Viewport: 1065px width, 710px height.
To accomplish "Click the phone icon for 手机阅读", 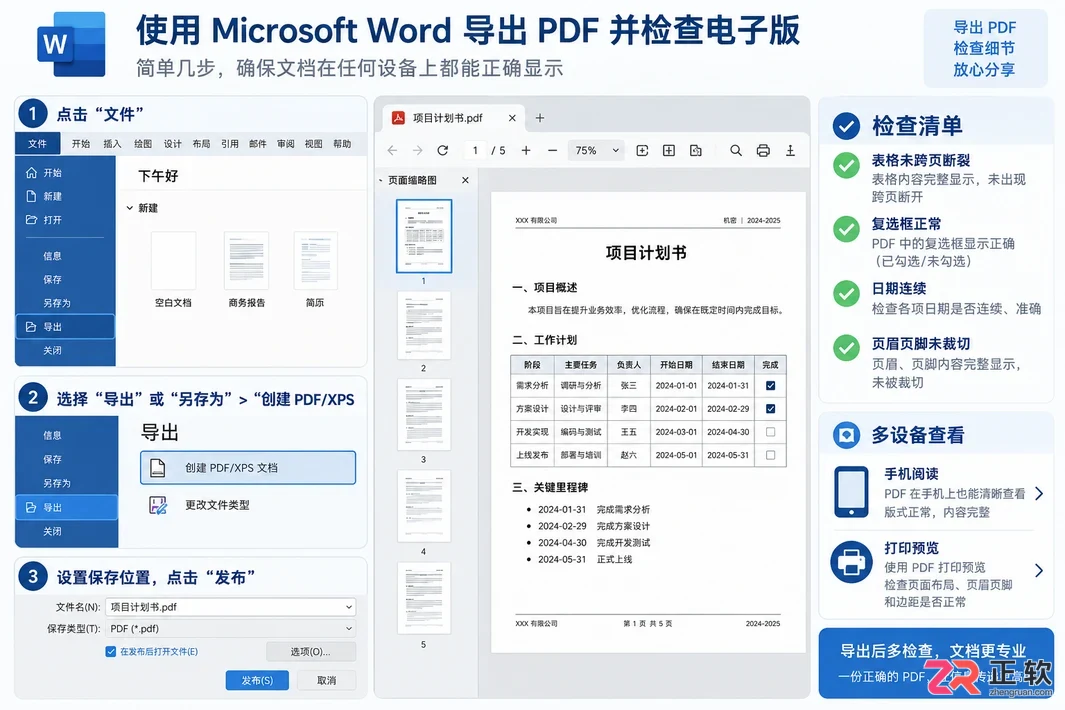I will pos(852,492).
